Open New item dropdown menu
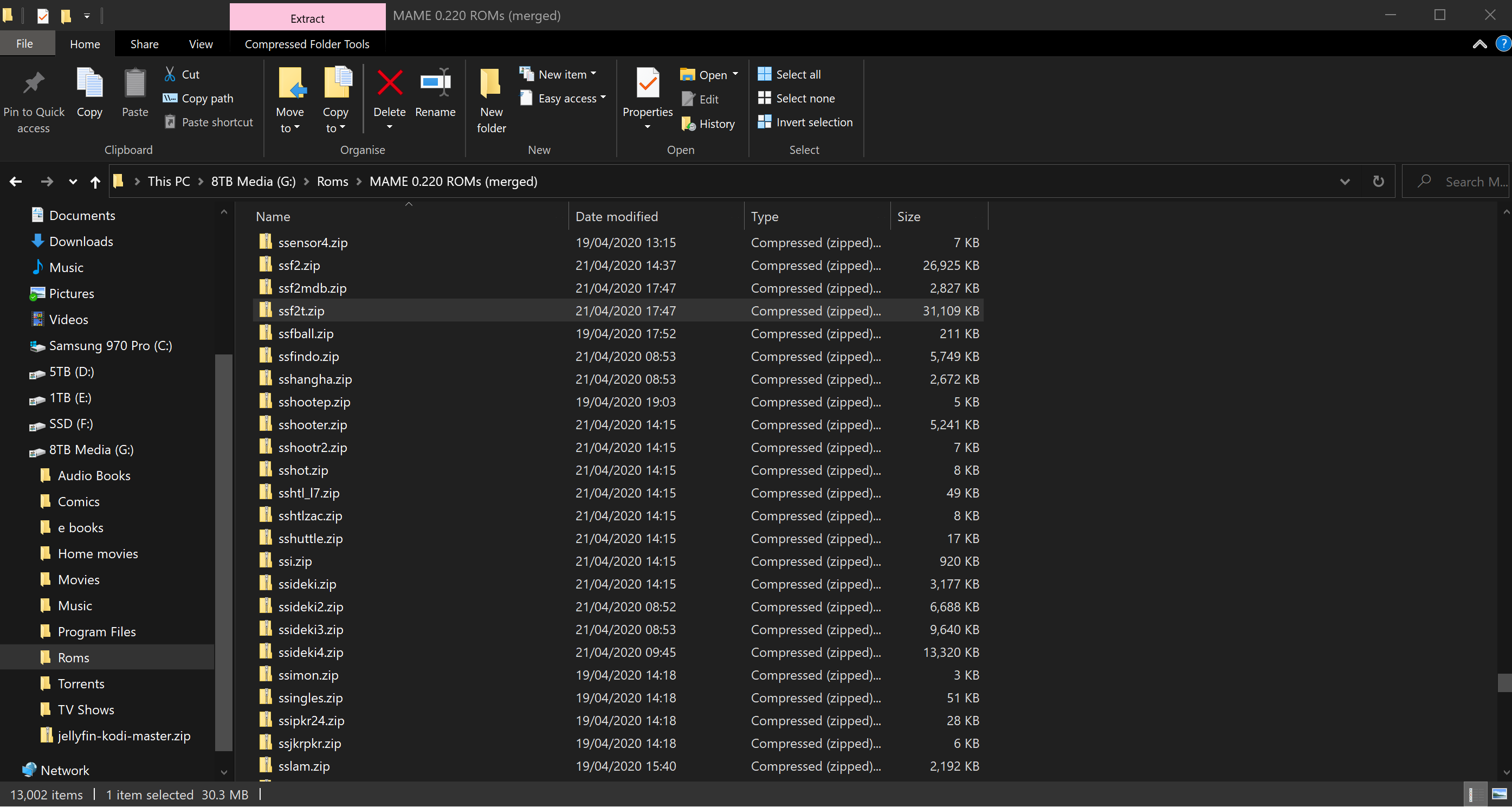The image size is (1512, 807). click(x=558, y=74)
